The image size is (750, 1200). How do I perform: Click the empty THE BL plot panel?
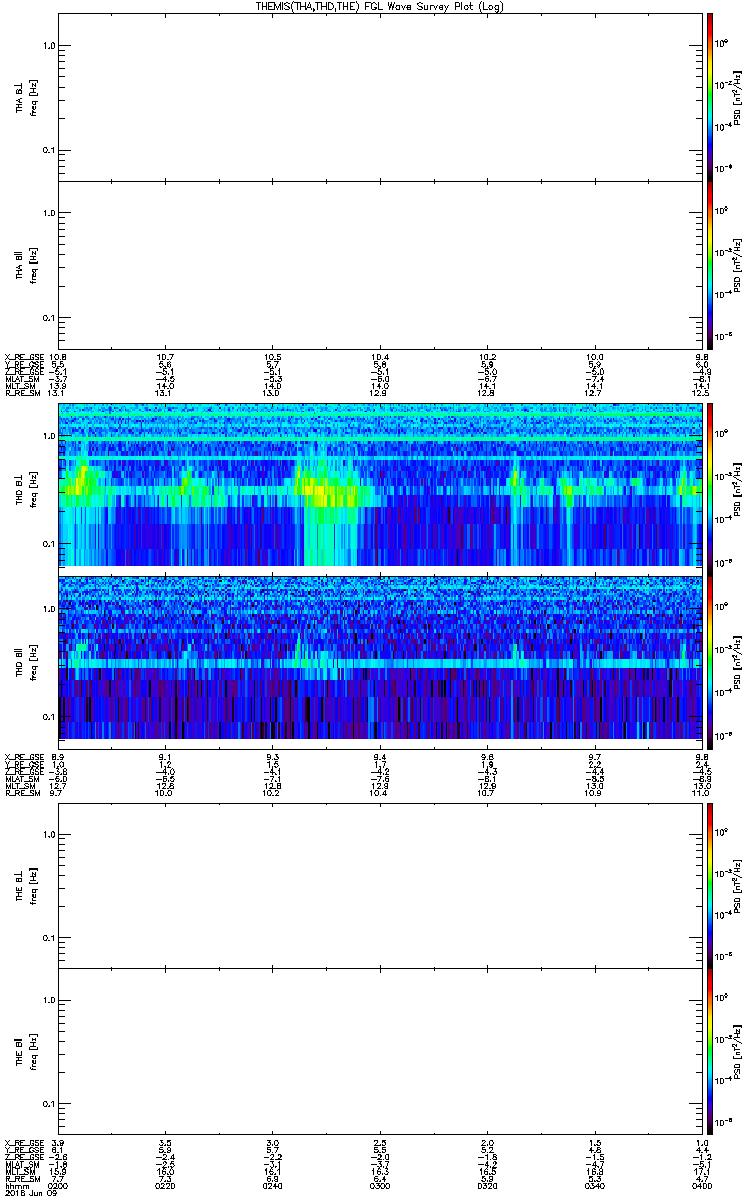(x=380, y=884)
